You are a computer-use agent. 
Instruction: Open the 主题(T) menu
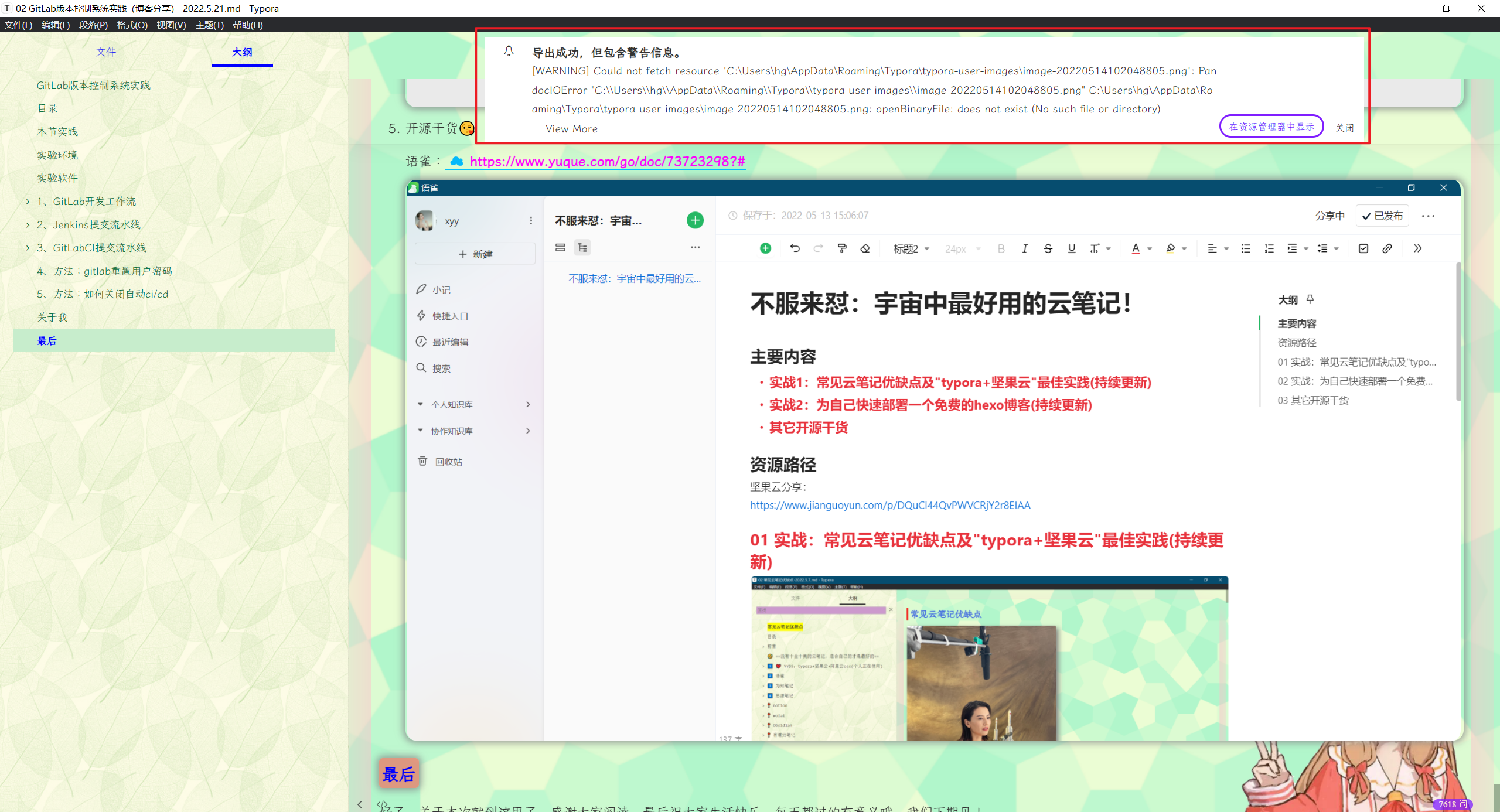209,25
